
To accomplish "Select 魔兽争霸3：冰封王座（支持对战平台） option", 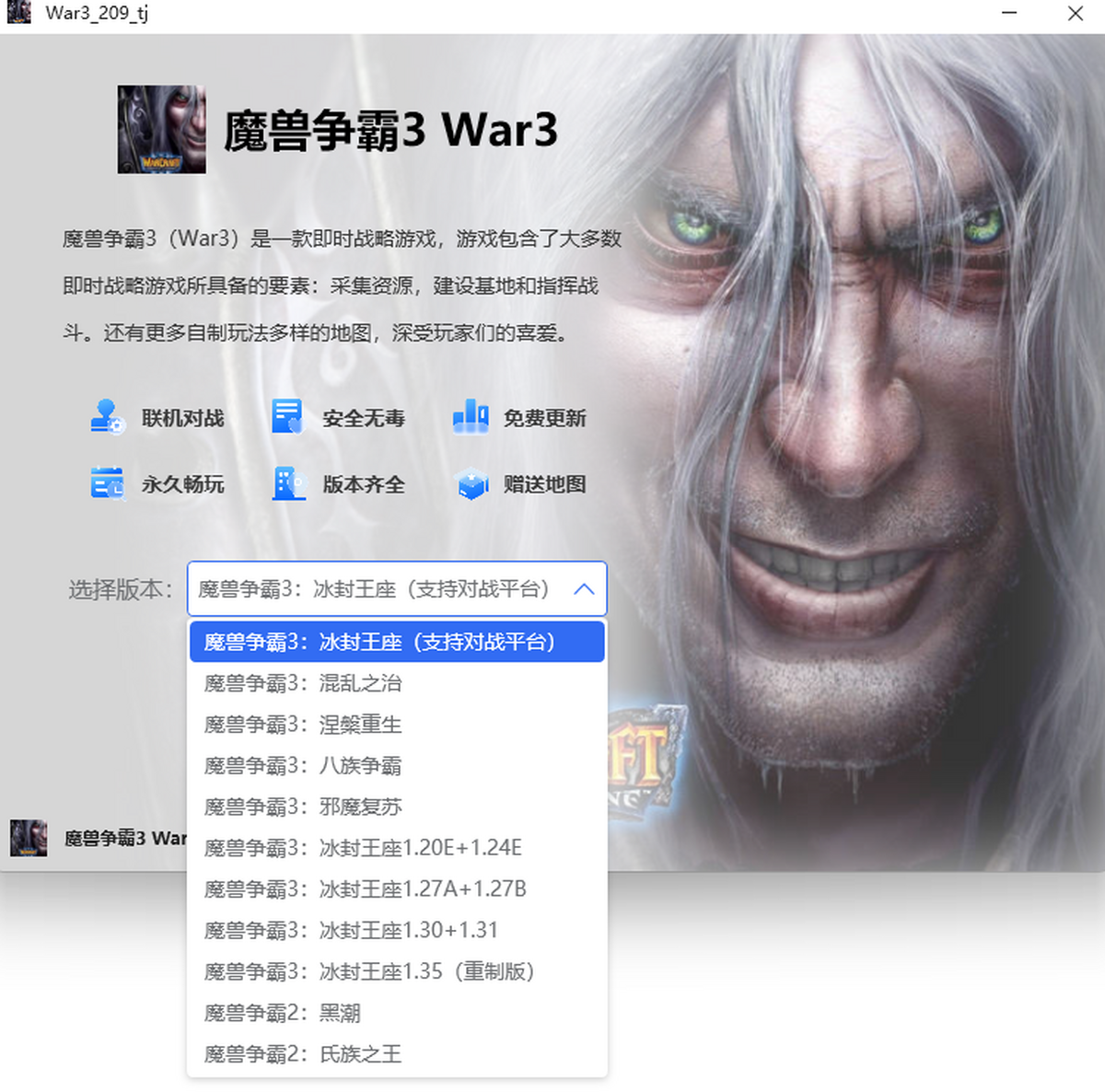I will pyautogui.click(x=397, y=642).
